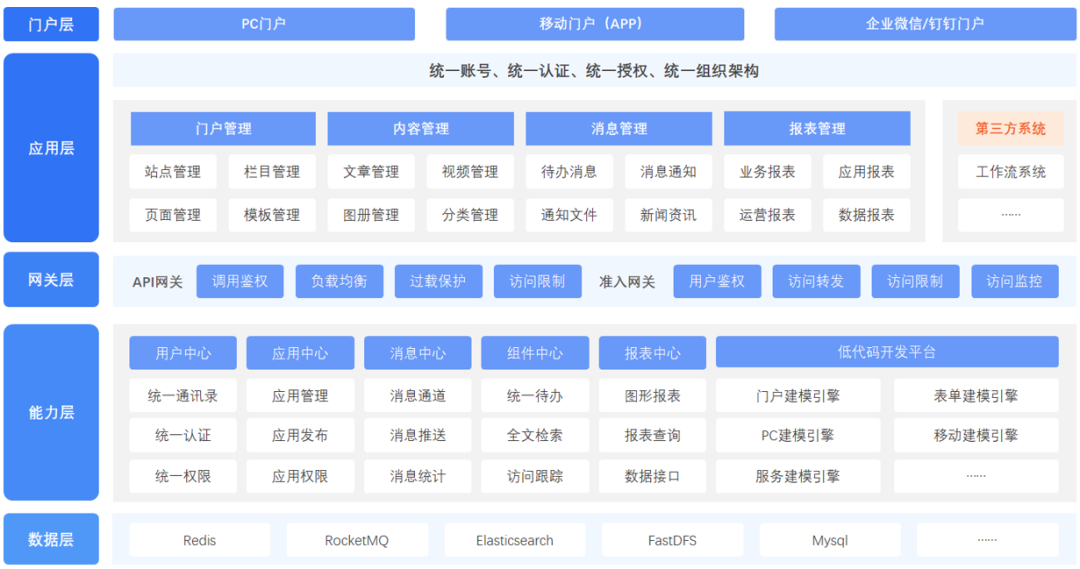Select the 应用层 layer label
The height and width of the screenshot is (569, 1080).
point(51,148)
